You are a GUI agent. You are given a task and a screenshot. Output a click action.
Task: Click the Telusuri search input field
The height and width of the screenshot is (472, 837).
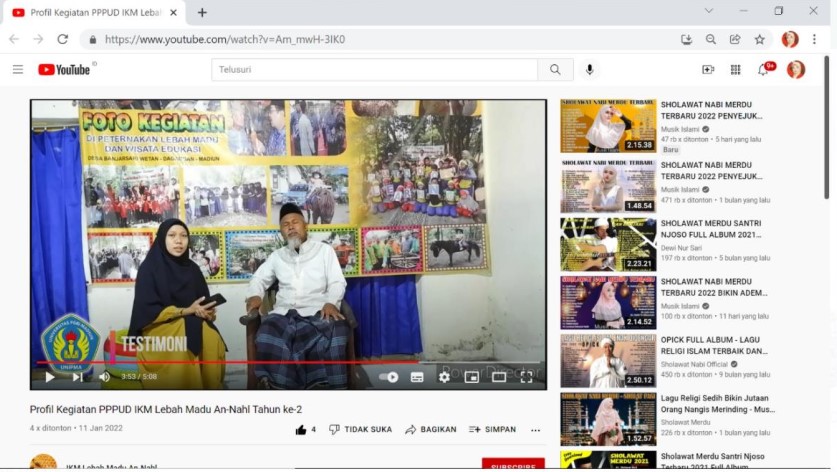point(374,70)
